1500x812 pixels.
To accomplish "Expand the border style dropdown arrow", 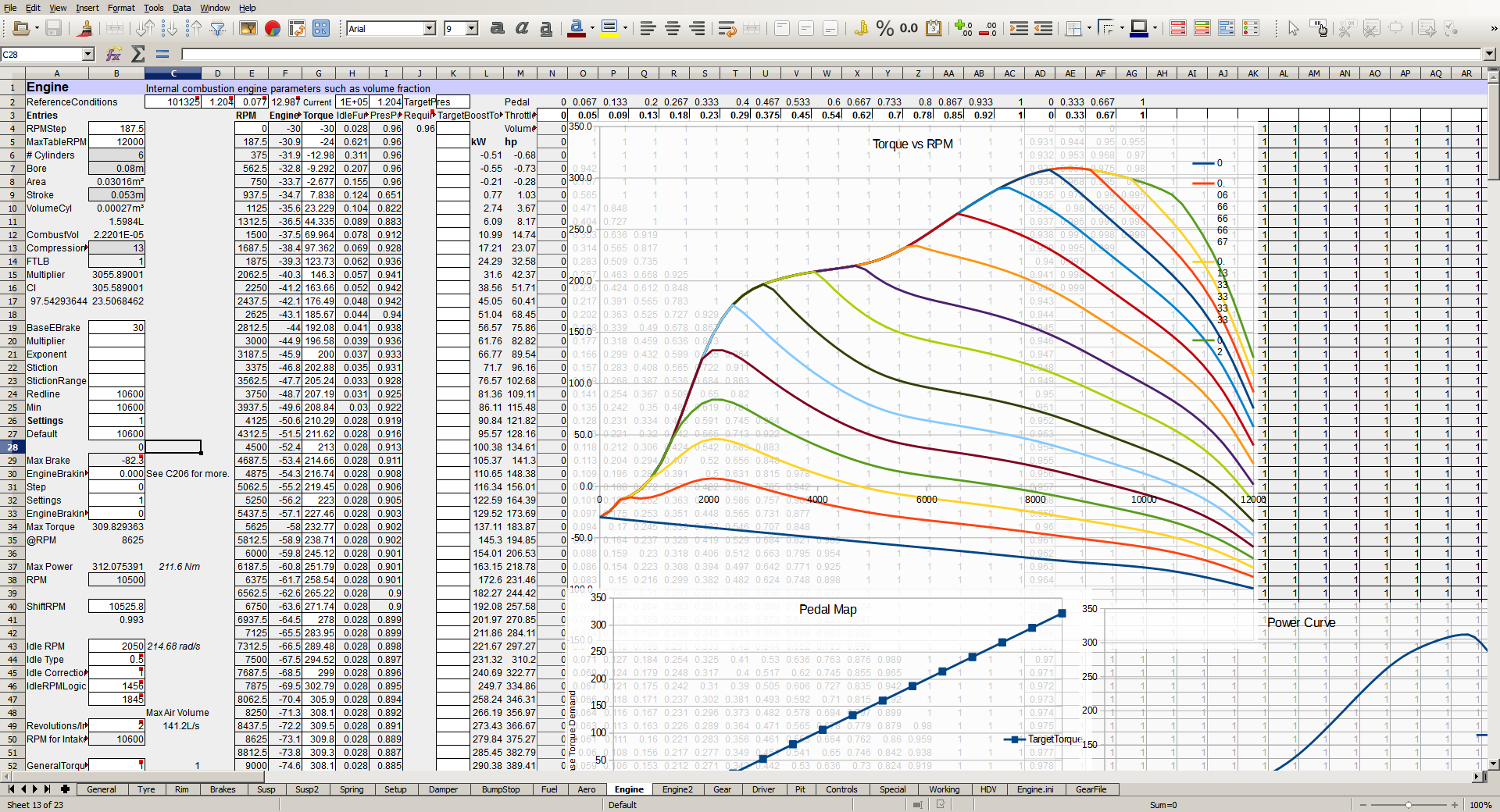I will click(1122, 29).
